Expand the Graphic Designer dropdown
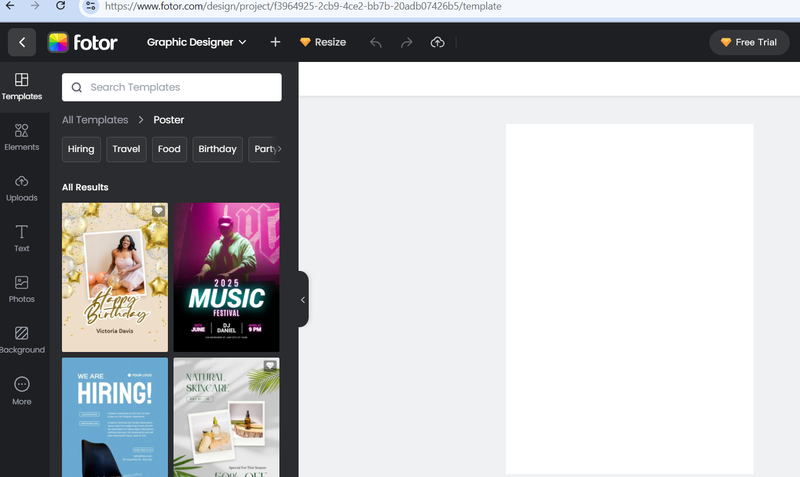This screenshot has height=477, width=800. tap(196, 42)
